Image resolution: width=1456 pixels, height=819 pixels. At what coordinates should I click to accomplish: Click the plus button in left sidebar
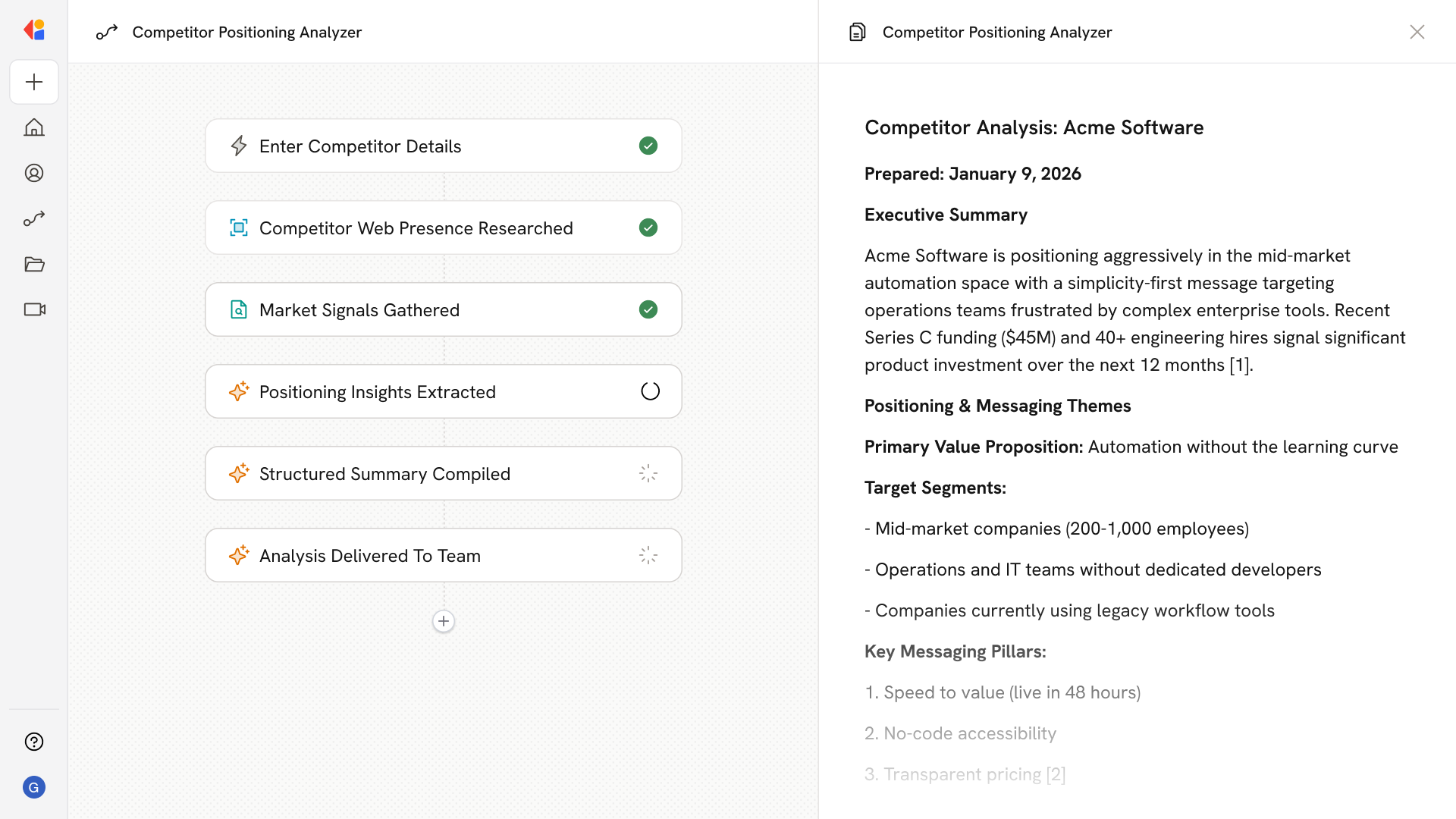point(34,82)
